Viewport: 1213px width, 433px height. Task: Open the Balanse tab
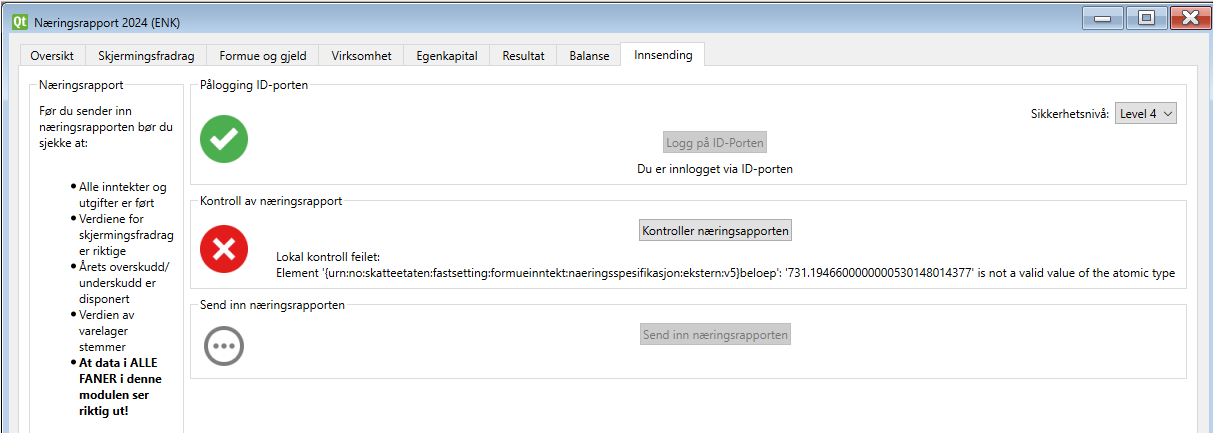click(x=589, y=56)
